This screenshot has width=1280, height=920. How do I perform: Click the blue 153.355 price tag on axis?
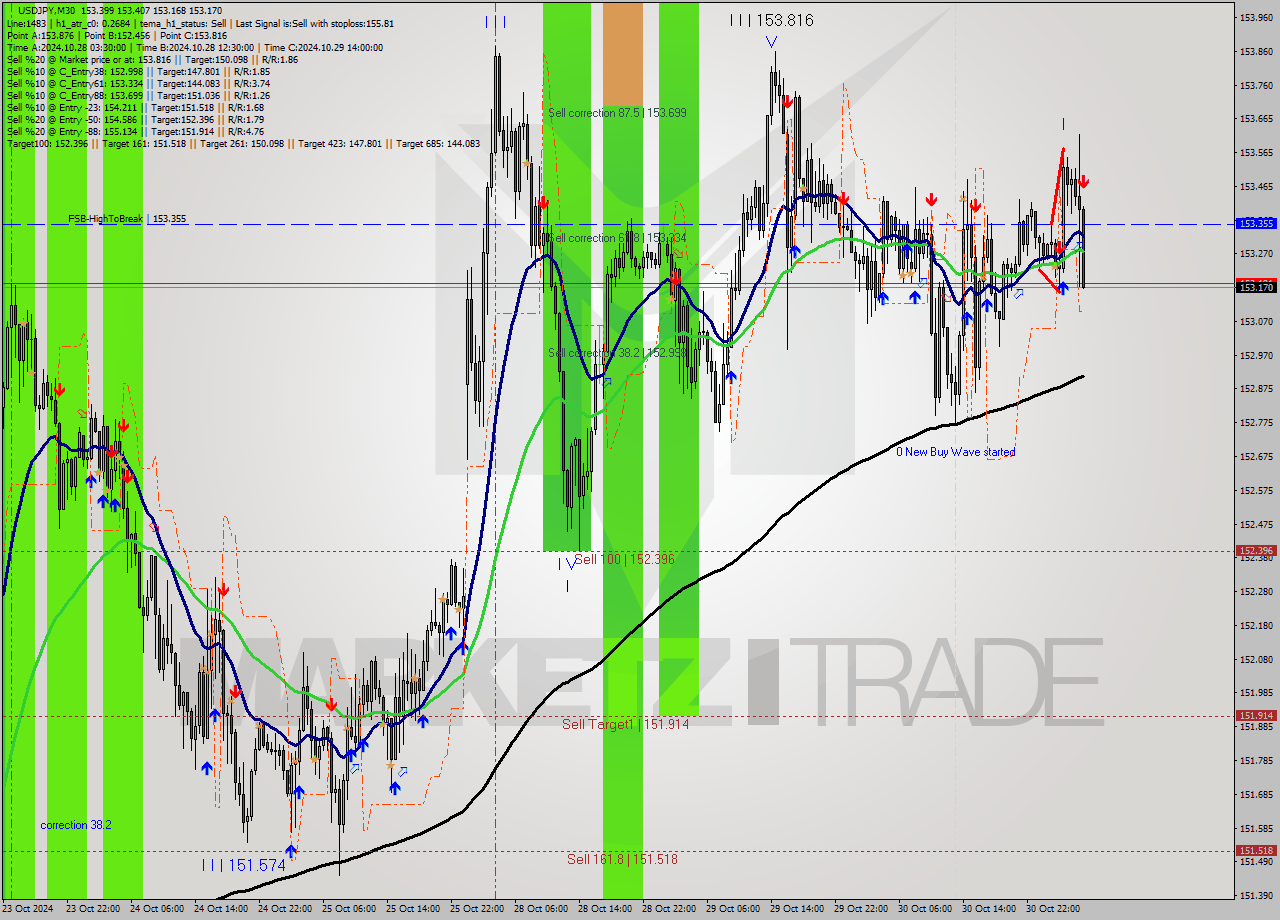[1256, 224]
